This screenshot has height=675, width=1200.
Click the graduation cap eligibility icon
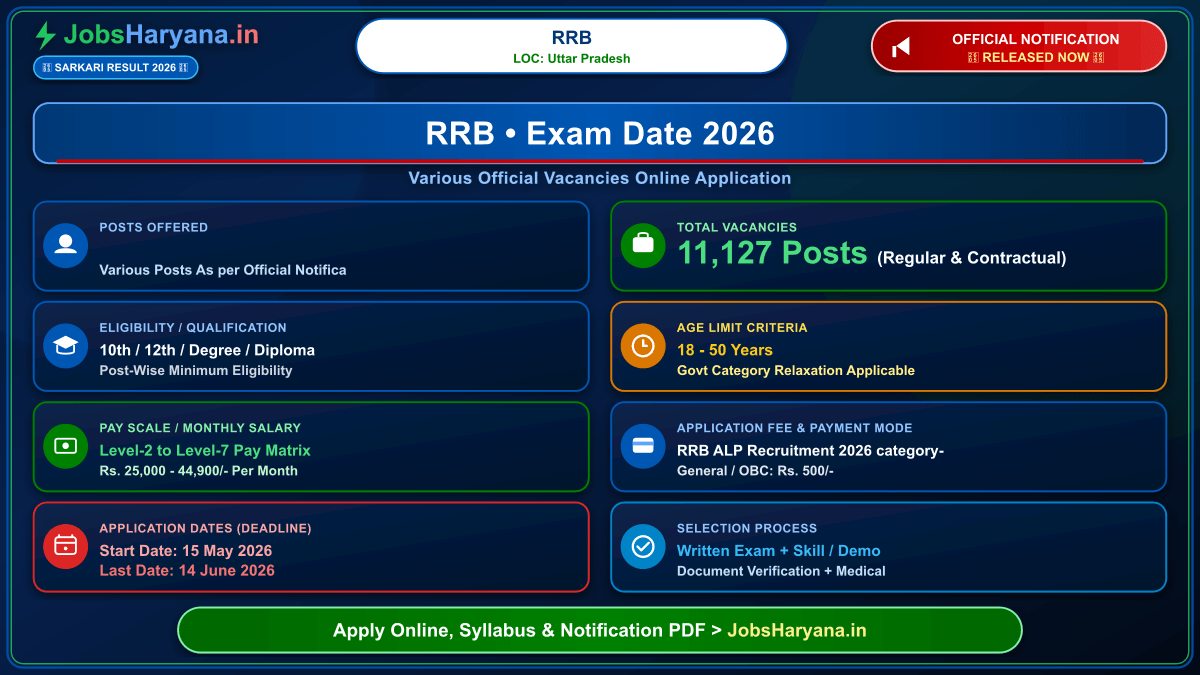pyautogui.click(x=66, y=346)
